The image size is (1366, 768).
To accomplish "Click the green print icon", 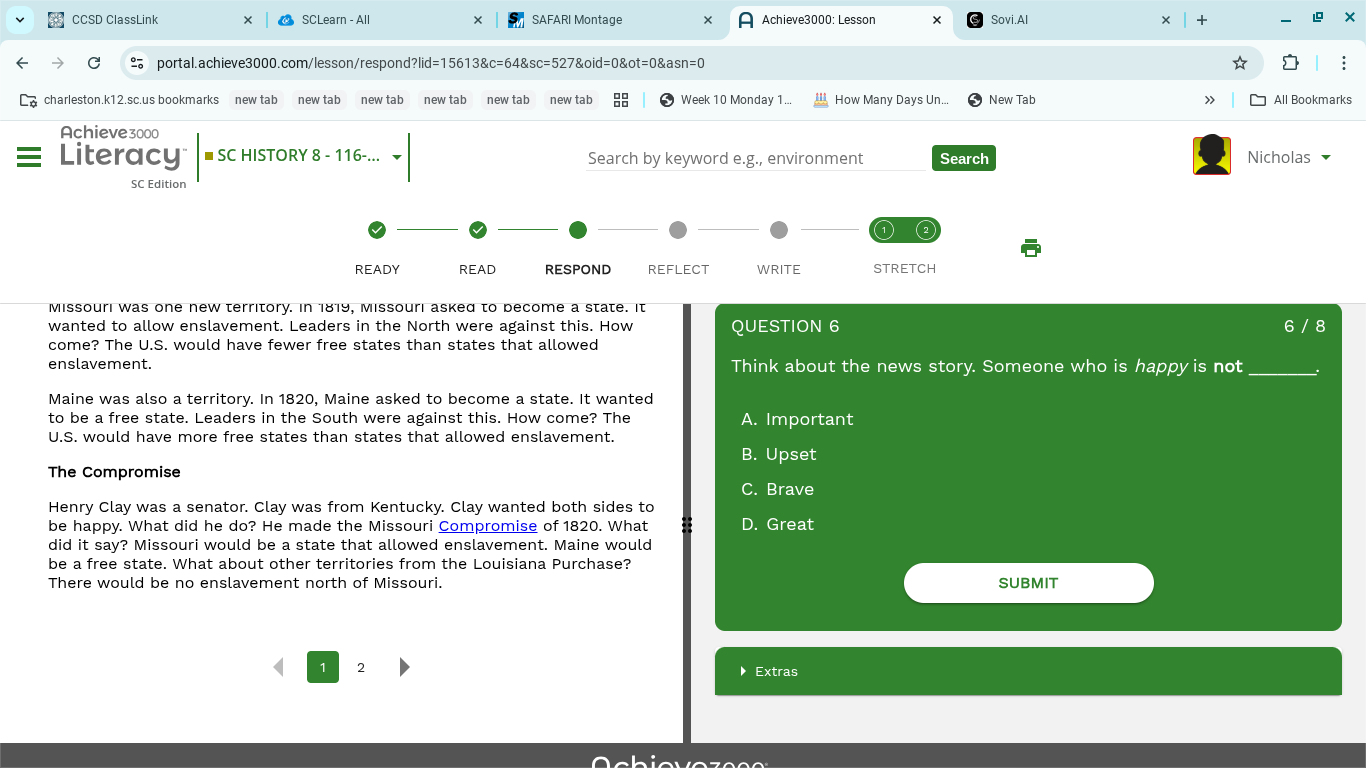I will pos(1031,248).
